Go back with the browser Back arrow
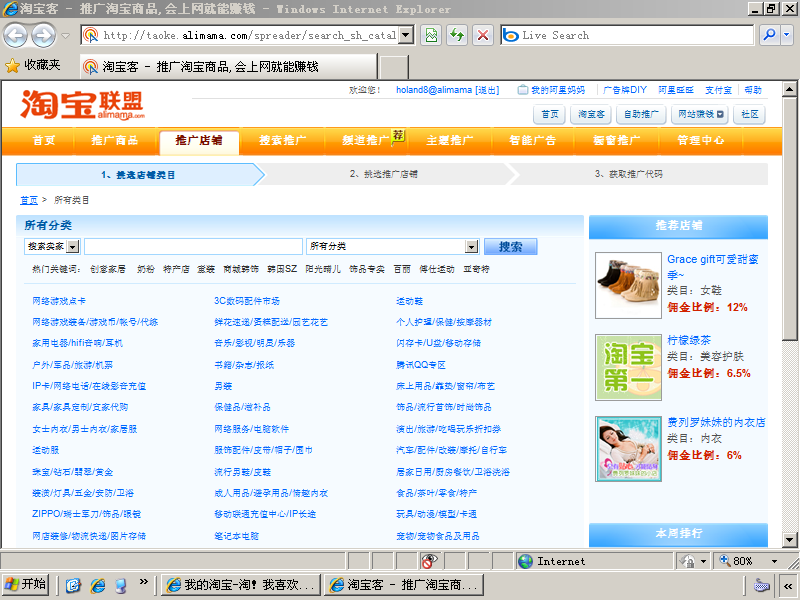This screenshot has height=600, width=800. click(16, 35)
